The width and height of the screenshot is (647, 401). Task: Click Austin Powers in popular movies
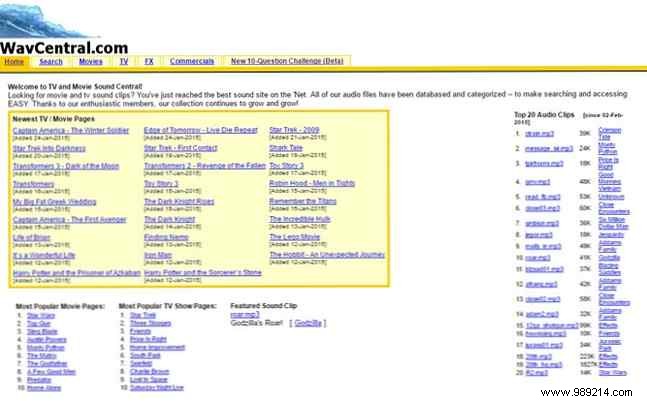pyautogui.click(x=47, y=340)
